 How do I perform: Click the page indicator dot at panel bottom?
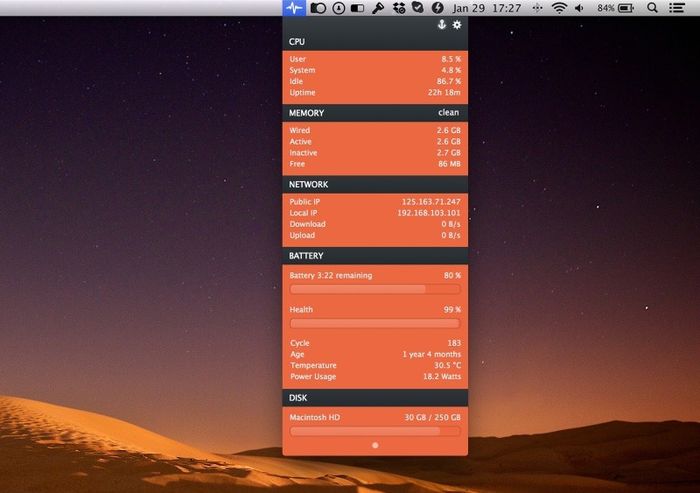point(374,445)
